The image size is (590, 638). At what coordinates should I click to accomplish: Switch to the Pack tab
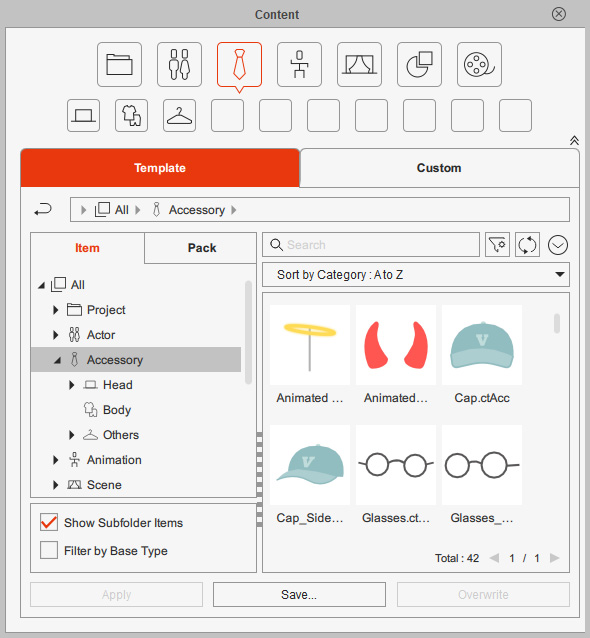202,248
